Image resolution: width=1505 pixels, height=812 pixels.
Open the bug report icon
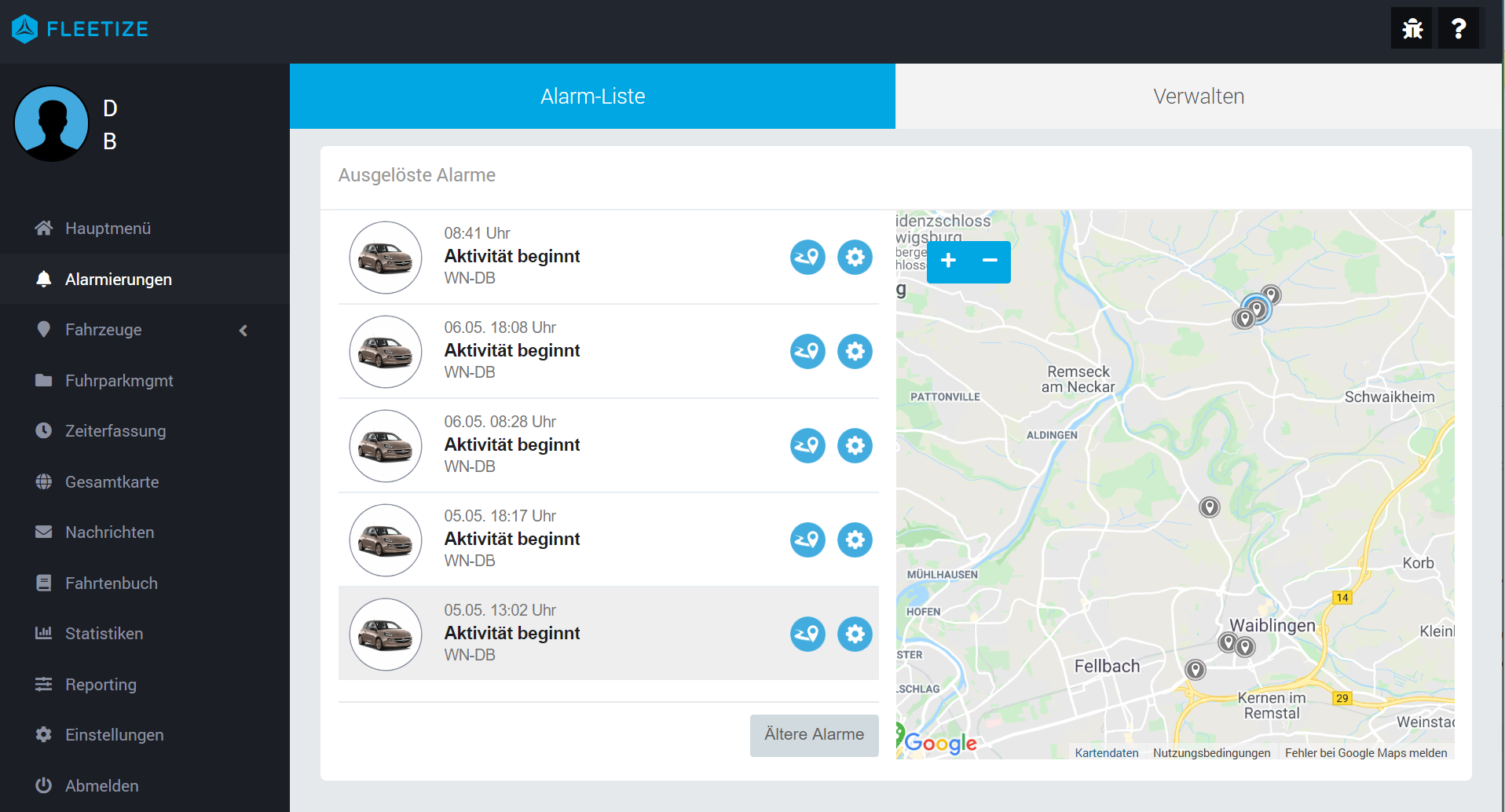1412,28
